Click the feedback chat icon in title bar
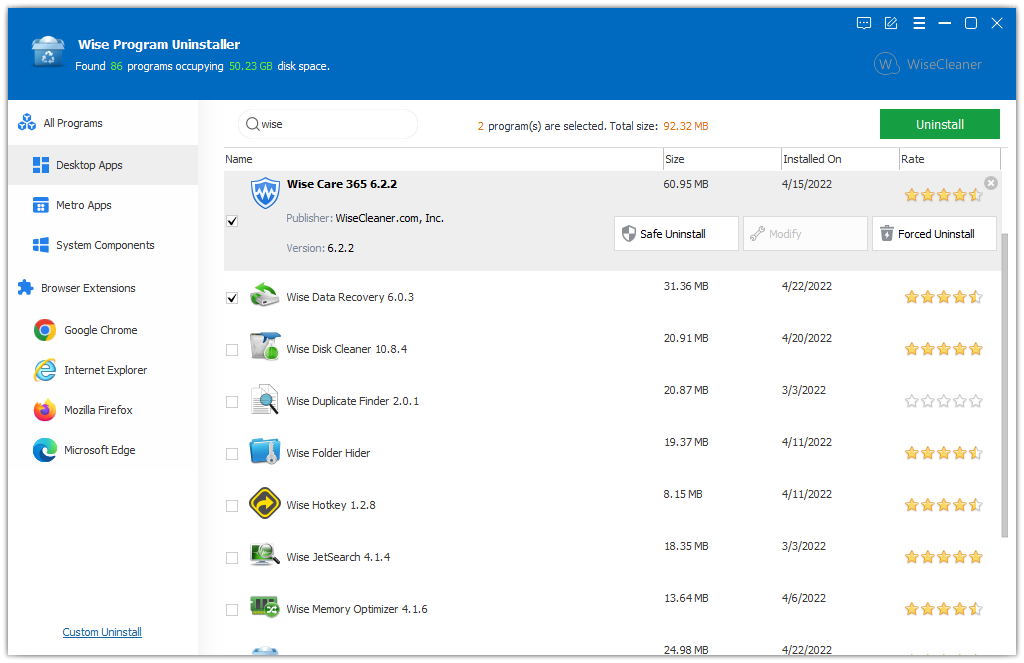 pos(864,23)
